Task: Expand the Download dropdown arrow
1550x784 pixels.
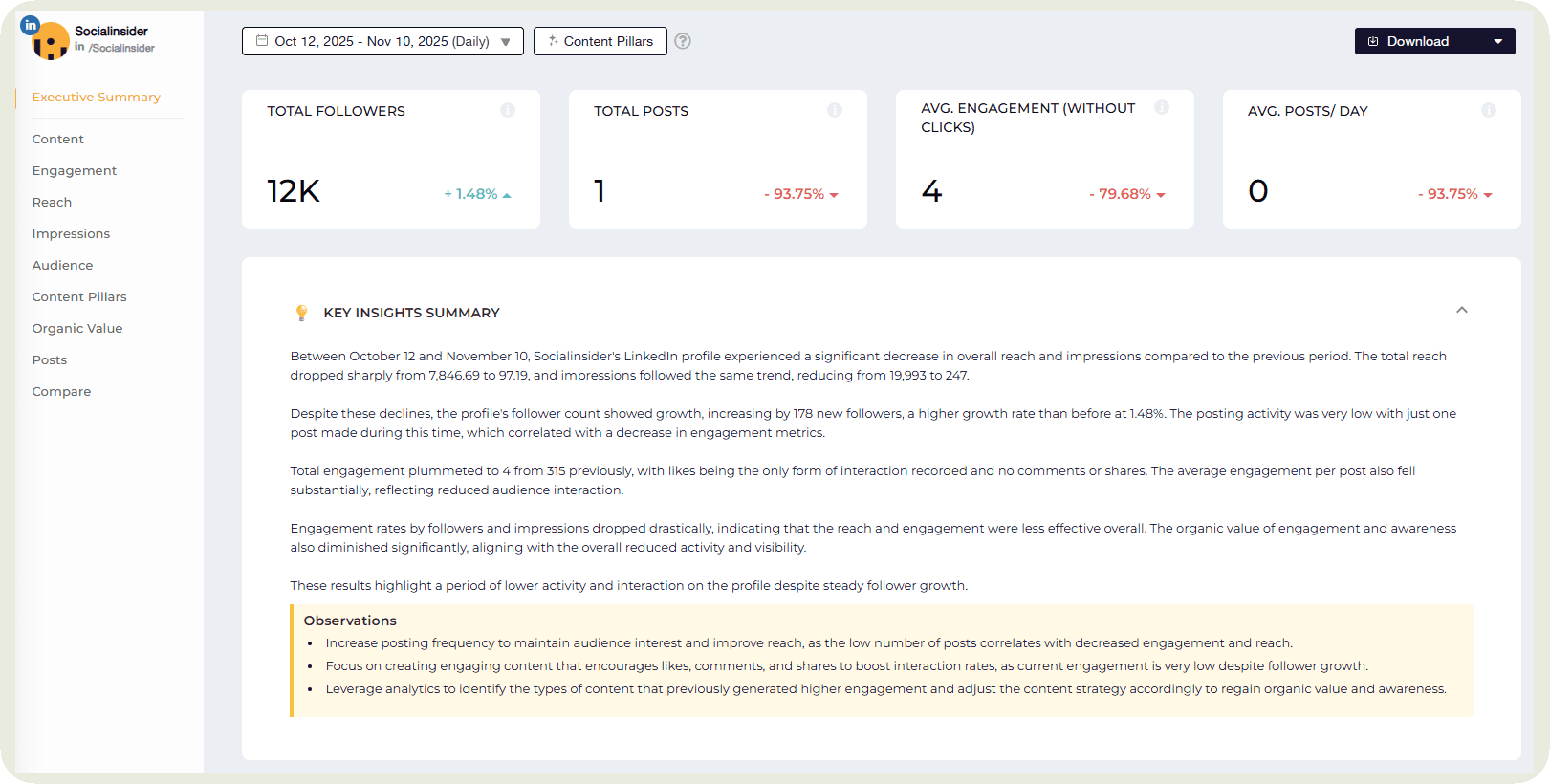Action: [x=1498, y=41]
